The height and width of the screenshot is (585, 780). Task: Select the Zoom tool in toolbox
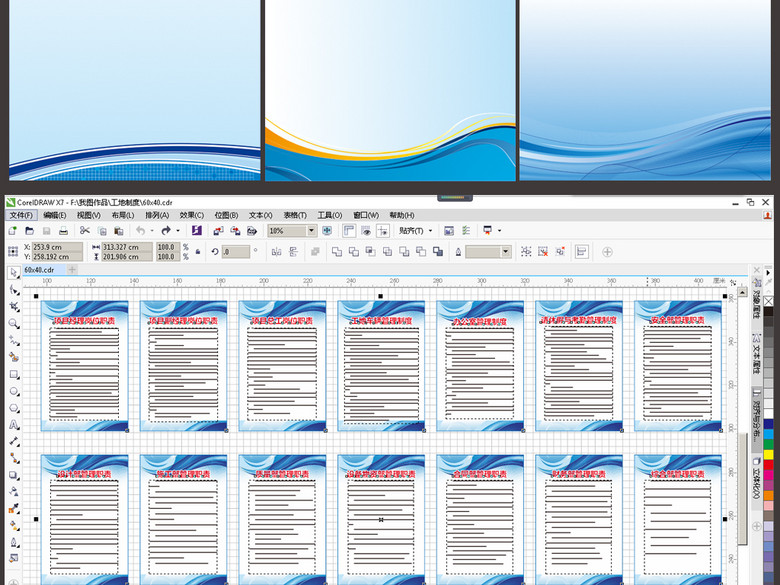click(14, 323)
